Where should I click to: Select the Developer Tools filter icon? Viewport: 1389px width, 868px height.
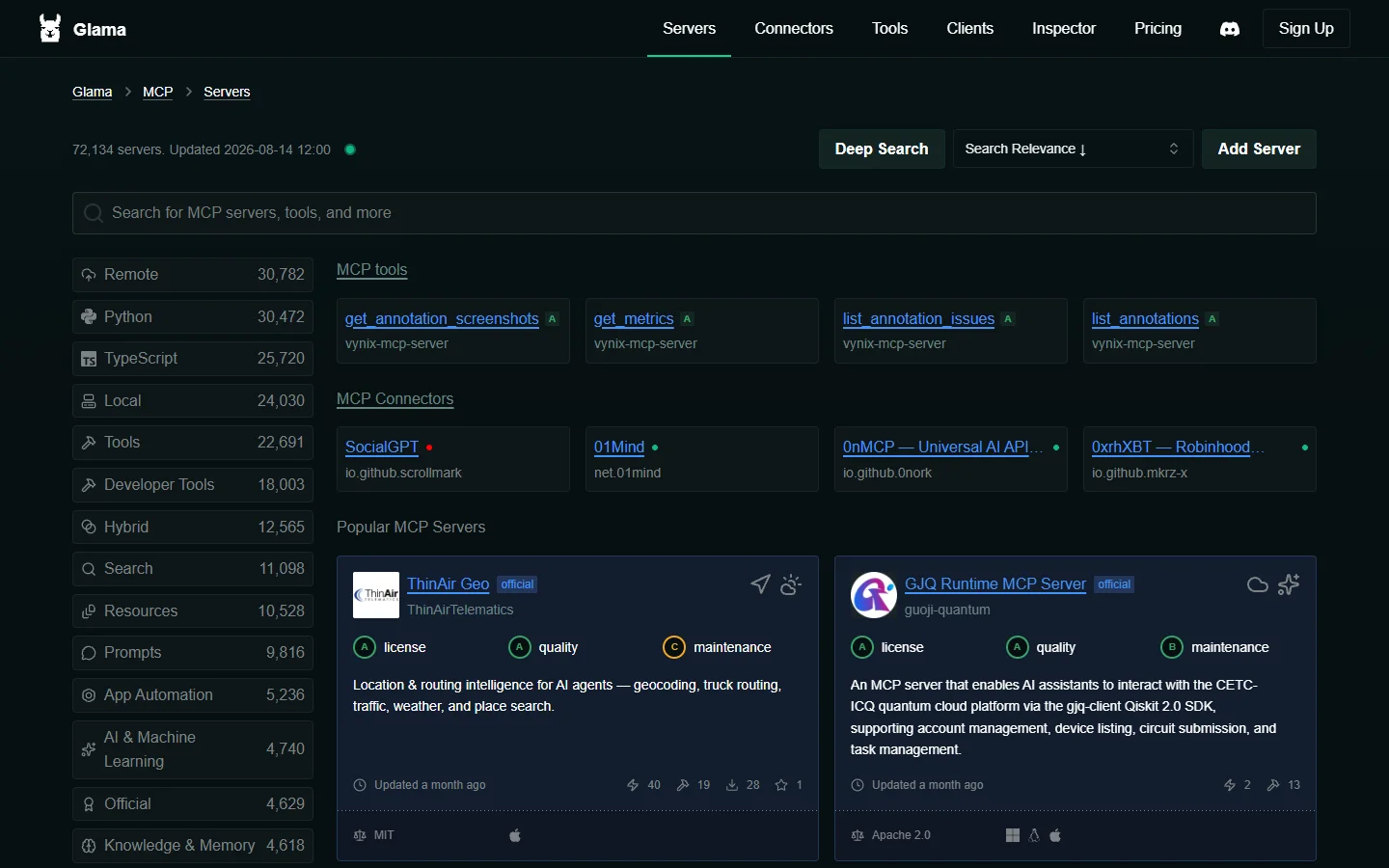(x=89, y=485)
